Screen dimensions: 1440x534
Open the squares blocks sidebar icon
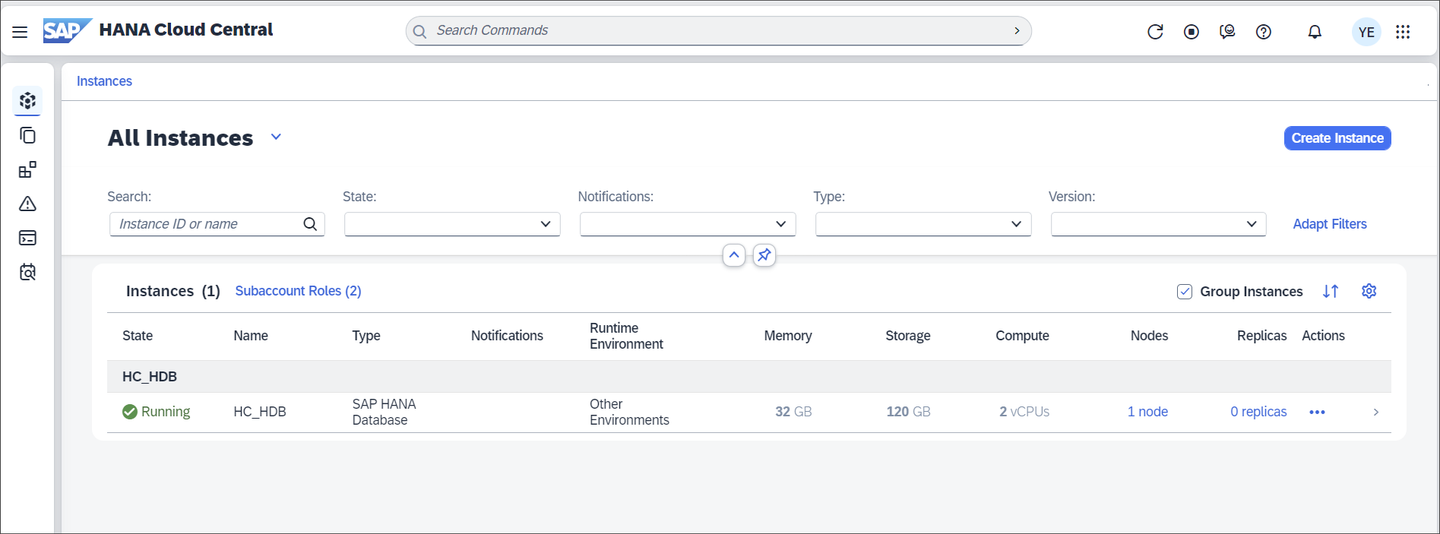point(28,169)
